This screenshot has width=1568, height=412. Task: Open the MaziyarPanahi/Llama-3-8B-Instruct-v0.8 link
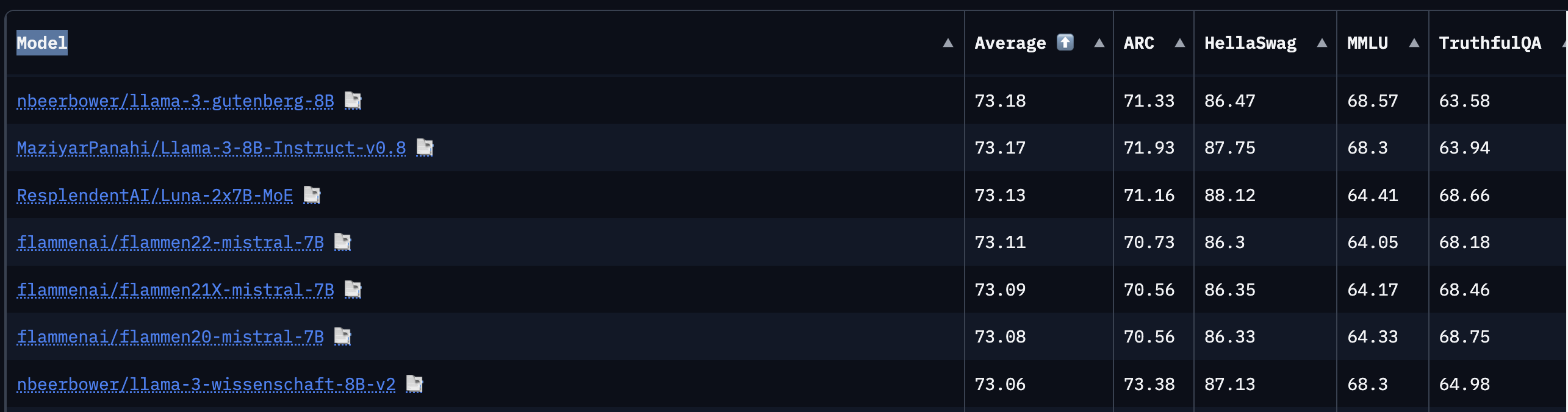[x=211, y=148]
